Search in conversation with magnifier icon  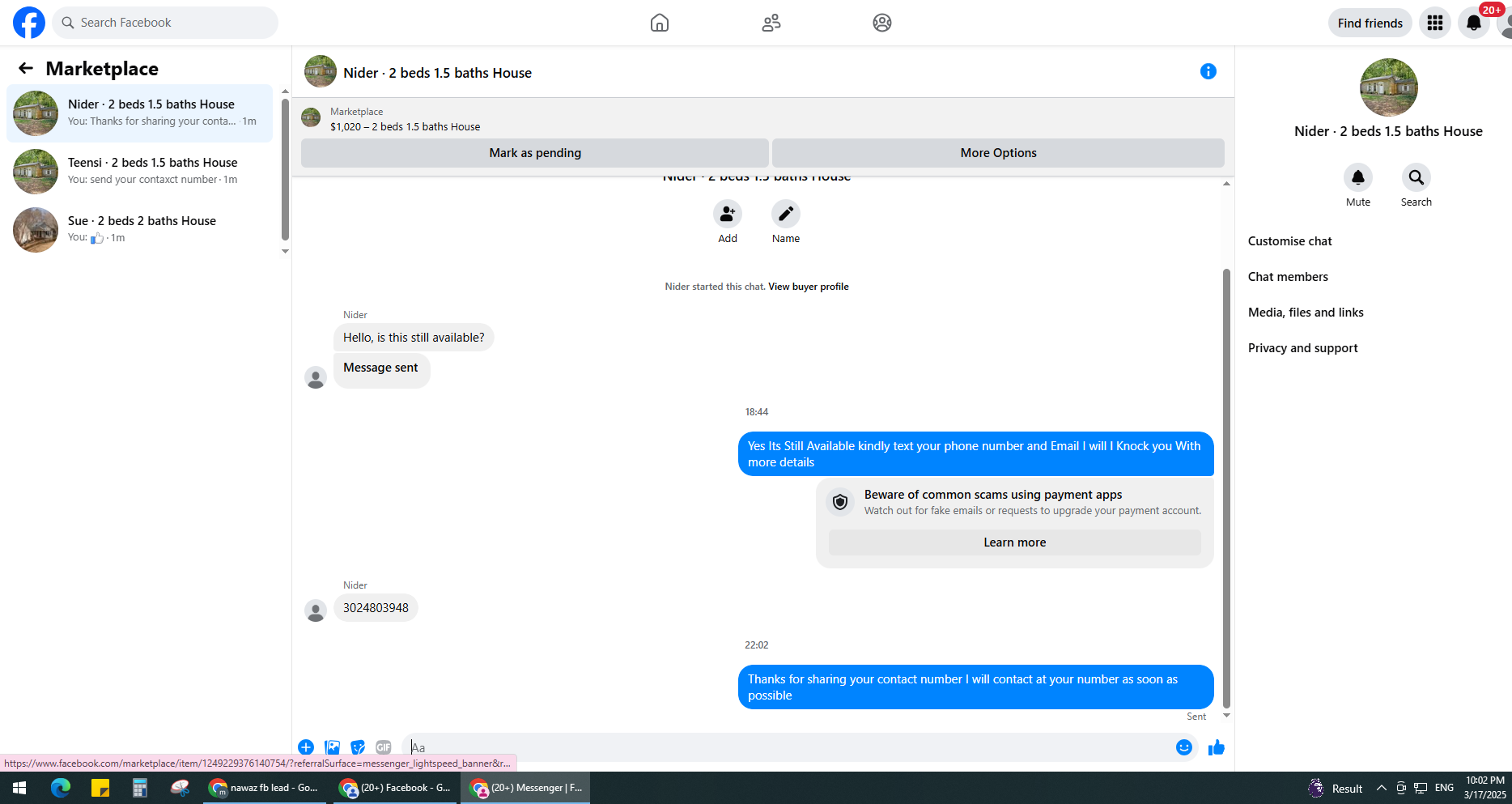coord(1416,177)
